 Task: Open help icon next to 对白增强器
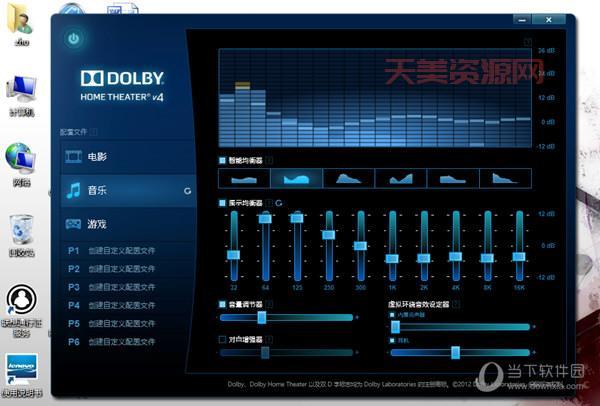coord(269,339)
